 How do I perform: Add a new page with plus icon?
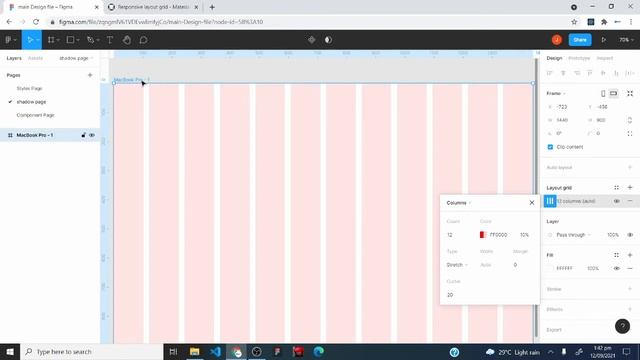click(x=90, y=75)
